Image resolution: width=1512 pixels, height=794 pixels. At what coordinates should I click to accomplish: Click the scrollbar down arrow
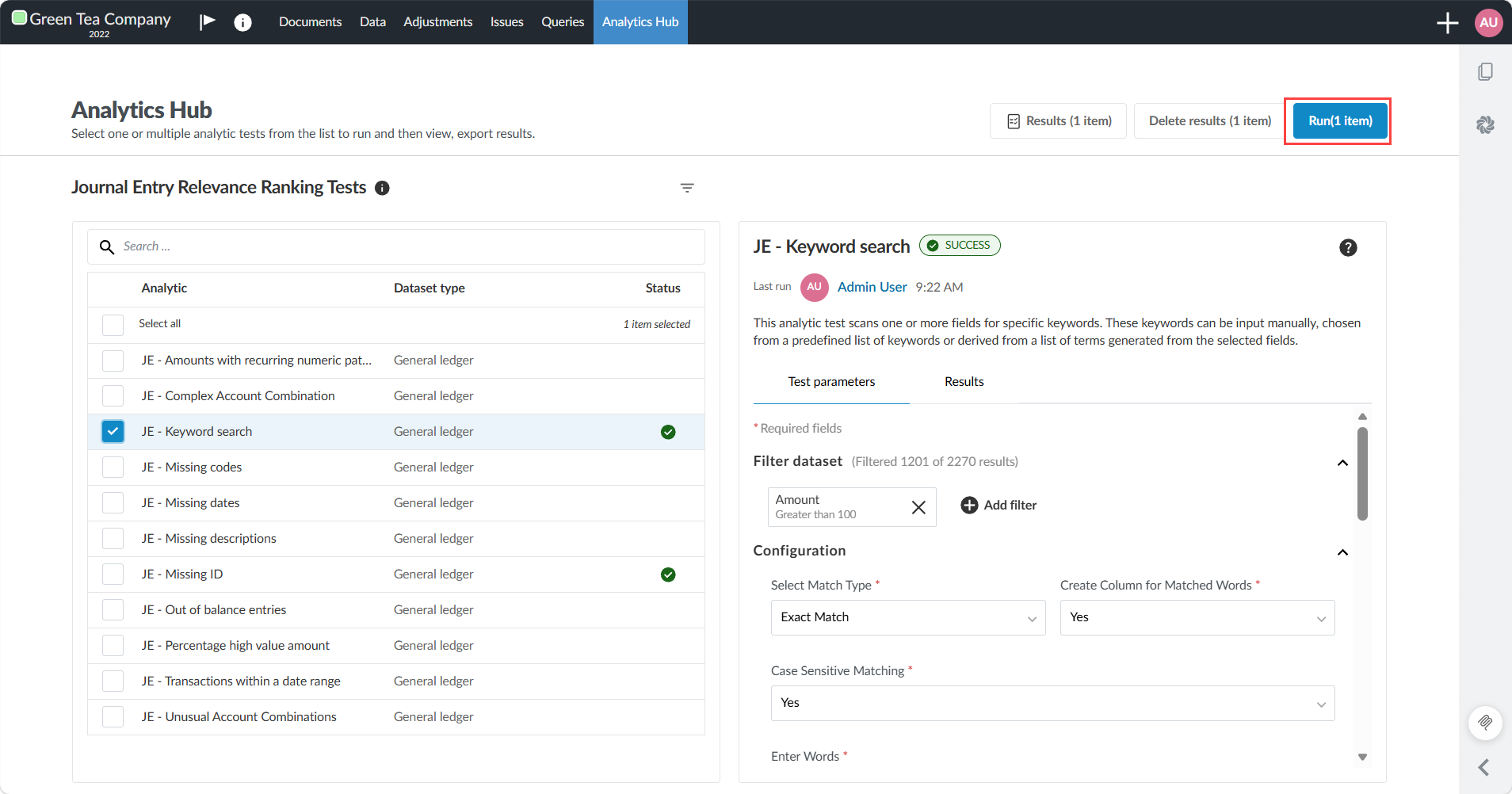[x=1362, y=757]
